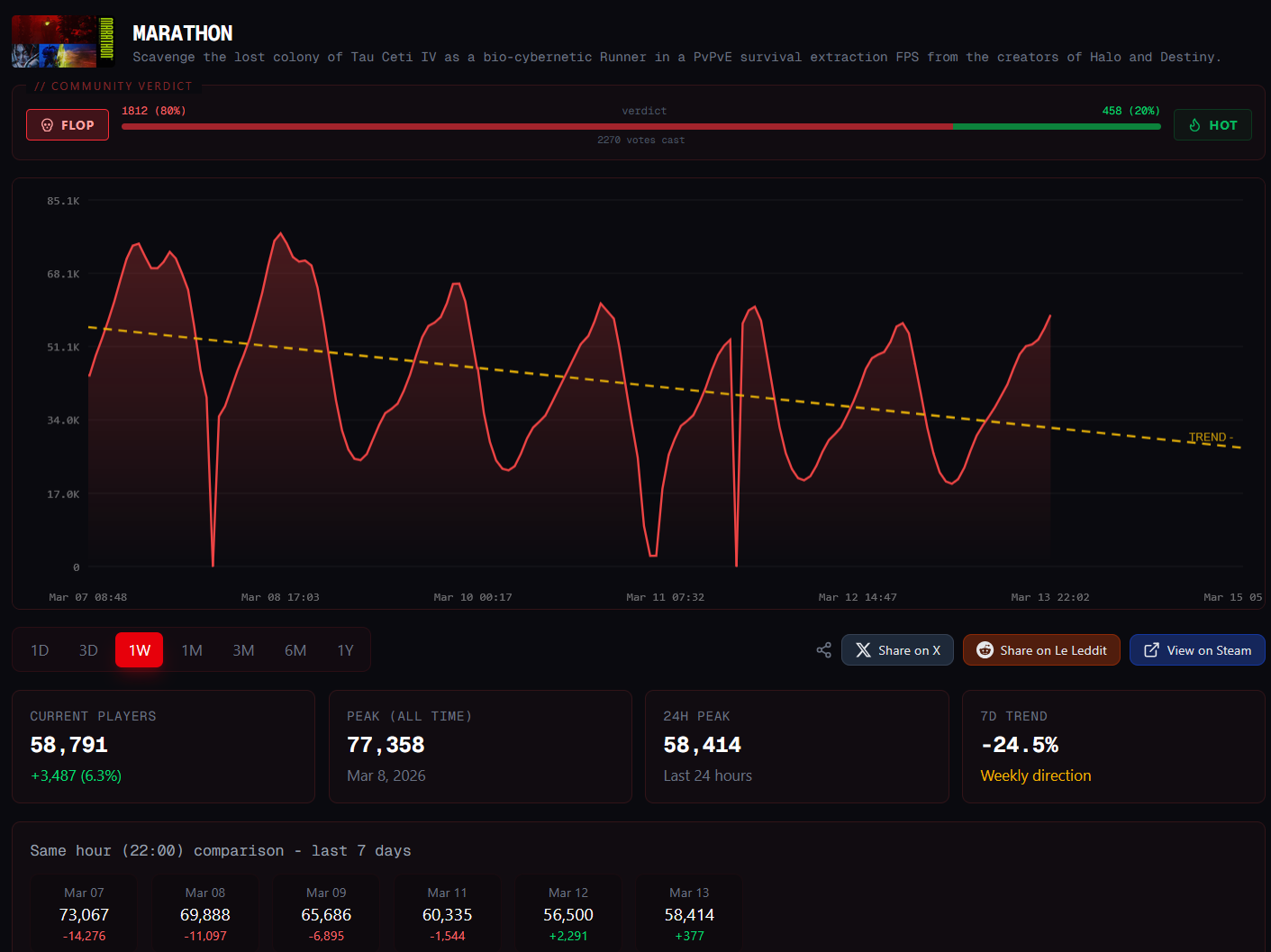The height and width of the screenshot is (952, 1271).
Task: Click the X logo in Share on X
Action: (x=863, y=650)
